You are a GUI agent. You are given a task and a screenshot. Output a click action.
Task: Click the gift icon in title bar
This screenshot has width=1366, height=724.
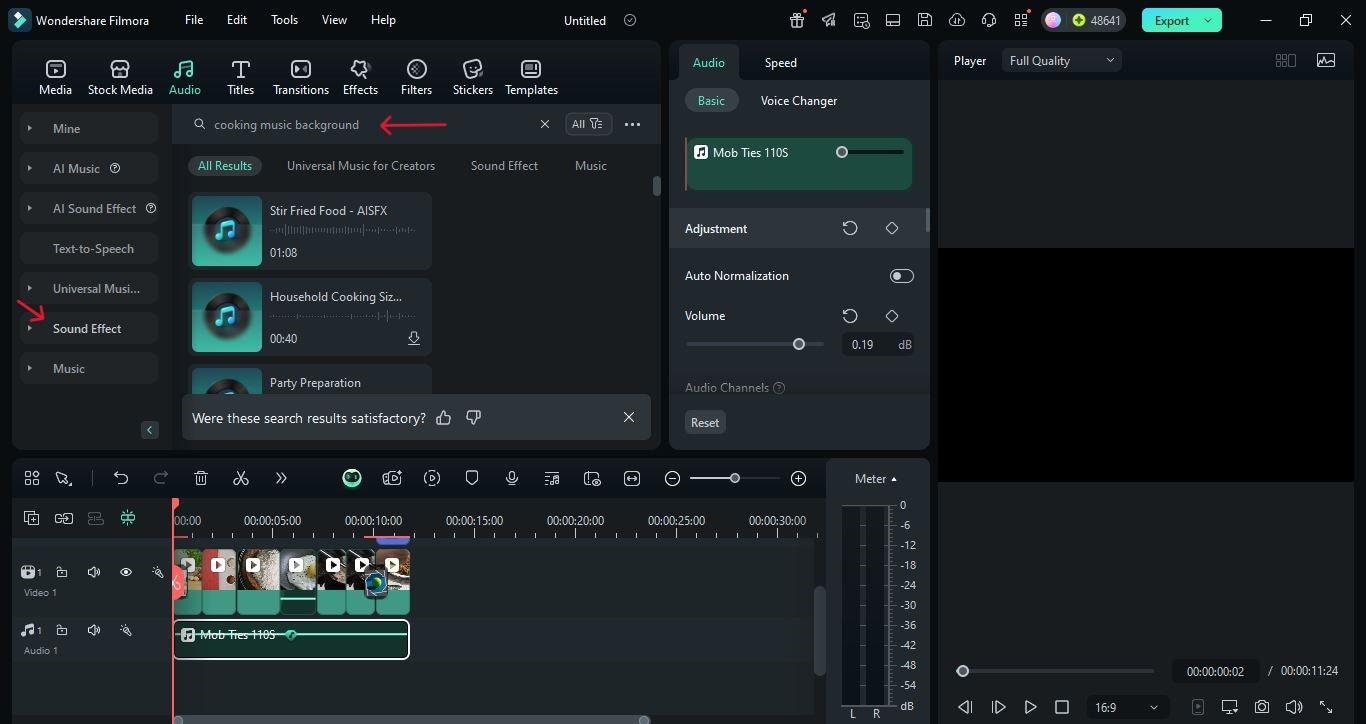pyautogui.click(x=797, y=20)
